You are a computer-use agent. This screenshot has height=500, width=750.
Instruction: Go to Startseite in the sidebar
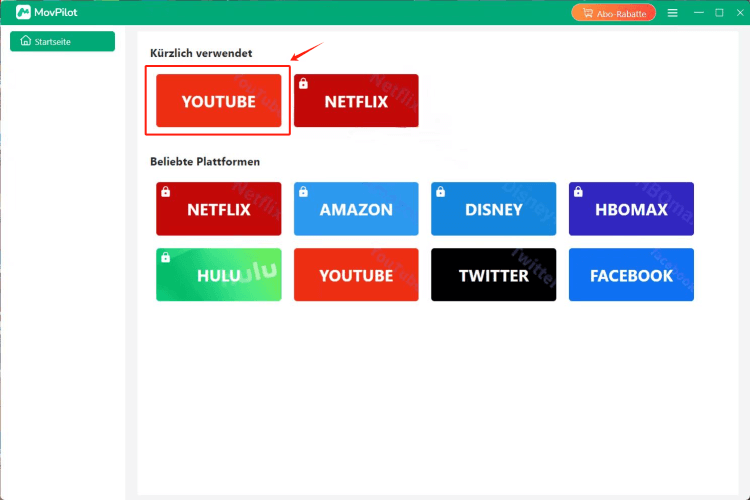point(62,42)
